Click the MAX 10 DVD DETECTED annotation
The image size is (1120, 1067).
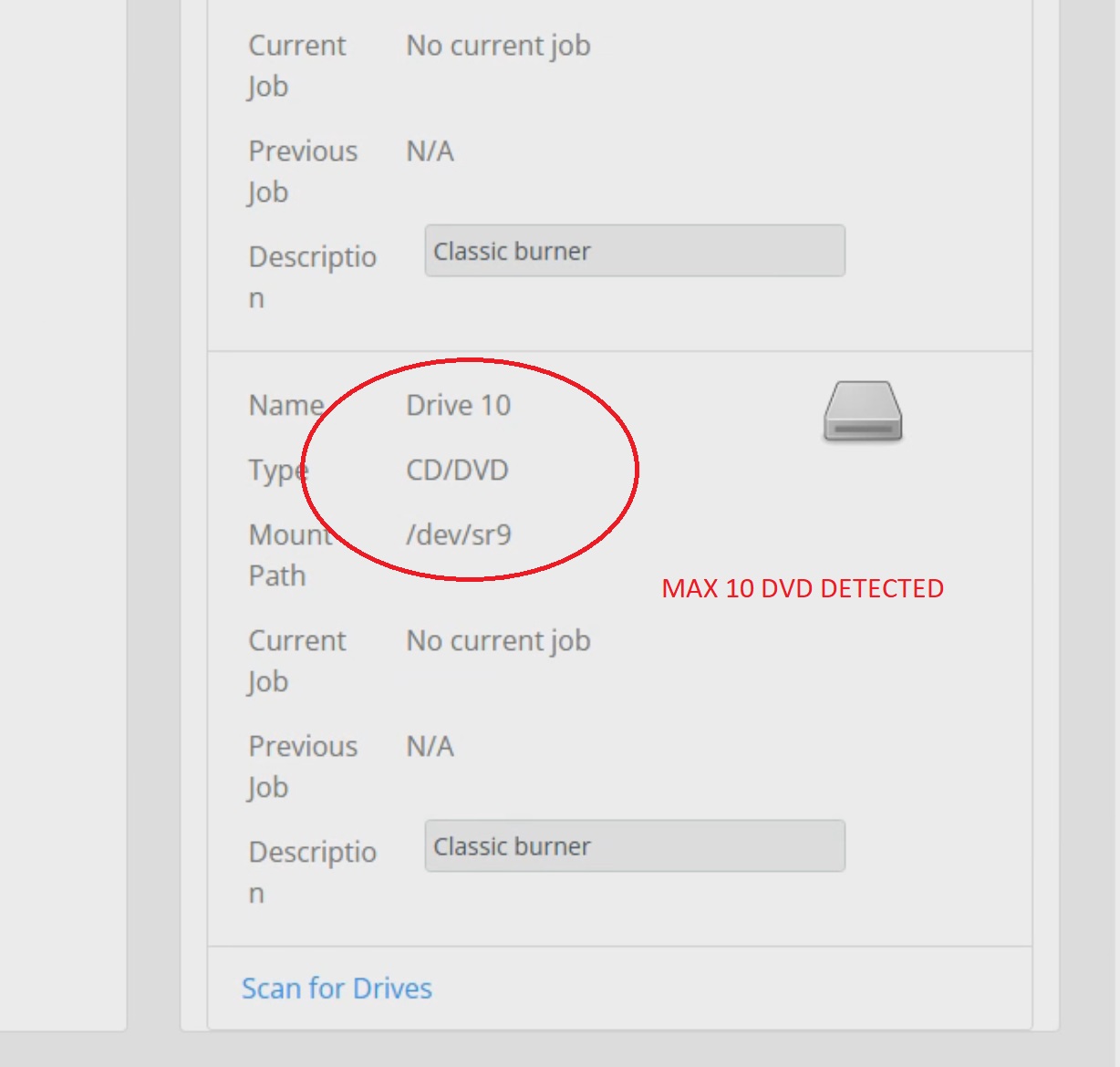(x=804, y=589)
